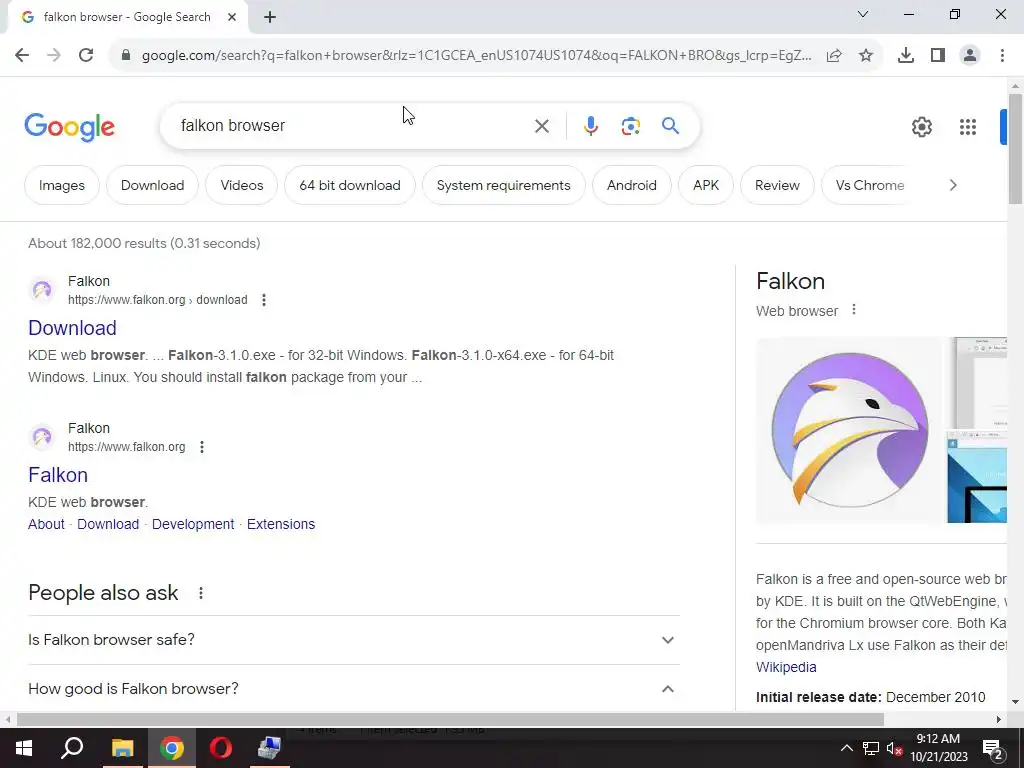1024x768 pixels.
Task: Open tab search dropdown chevron
Action: [863, 14]
